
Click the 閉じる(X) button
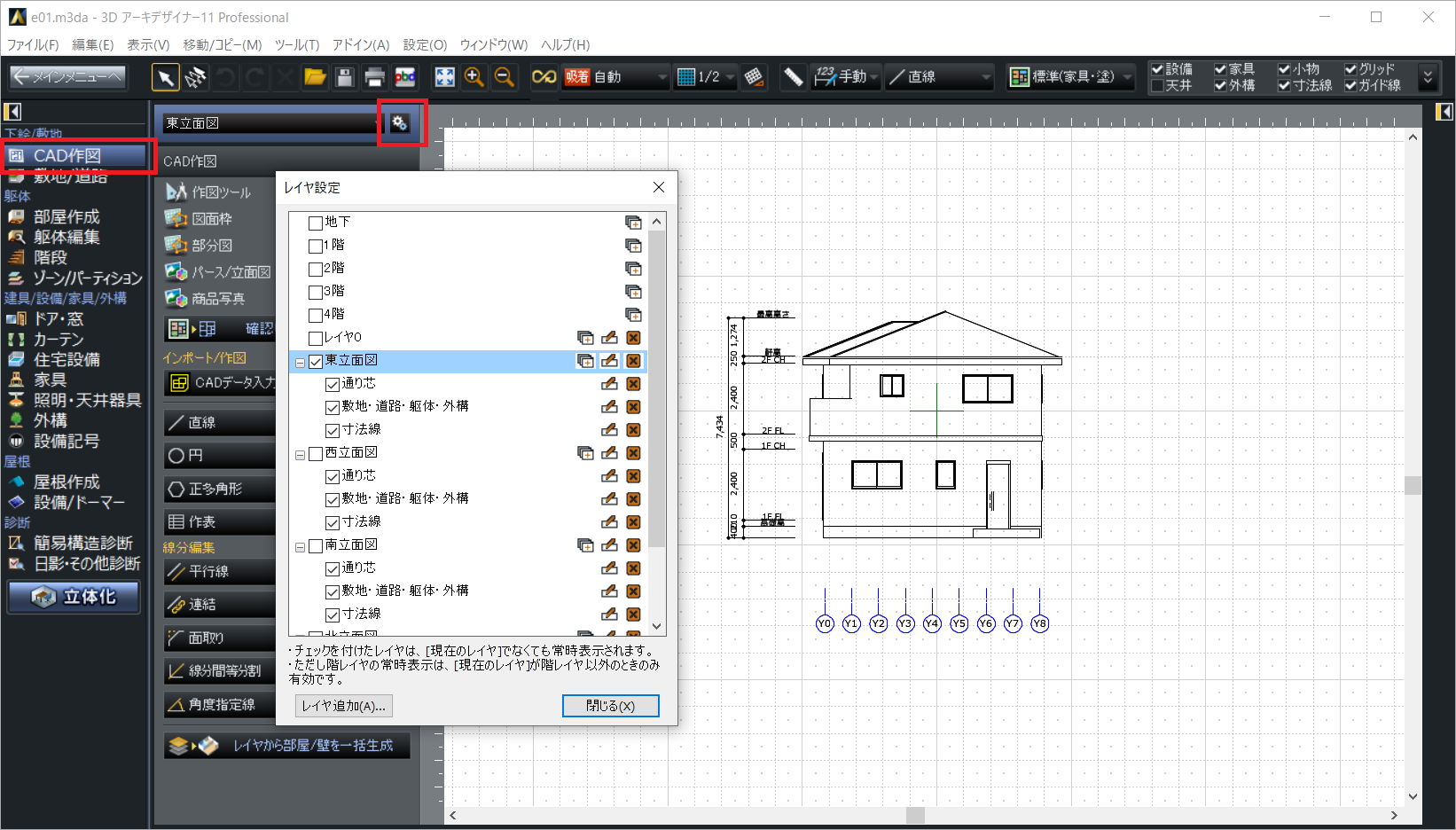610,706
